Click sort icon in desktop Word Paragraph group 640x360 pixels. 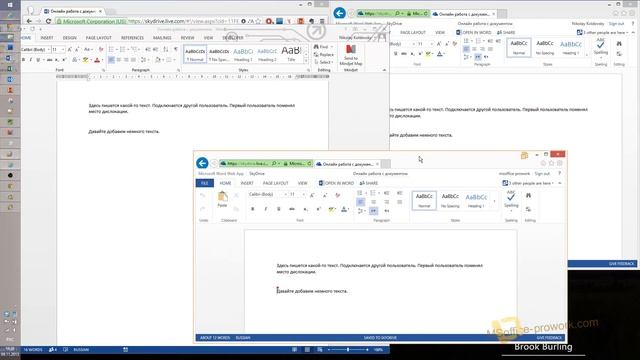(165, 49)
